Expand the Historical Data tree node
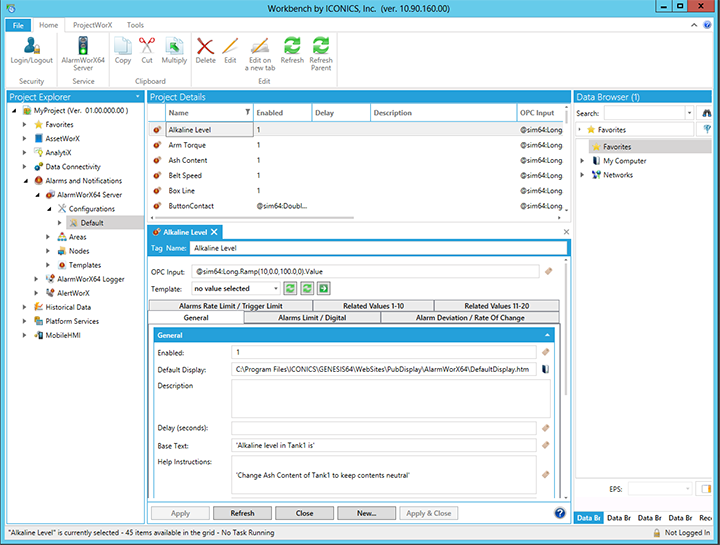The image size is (720, 545). 24,307
